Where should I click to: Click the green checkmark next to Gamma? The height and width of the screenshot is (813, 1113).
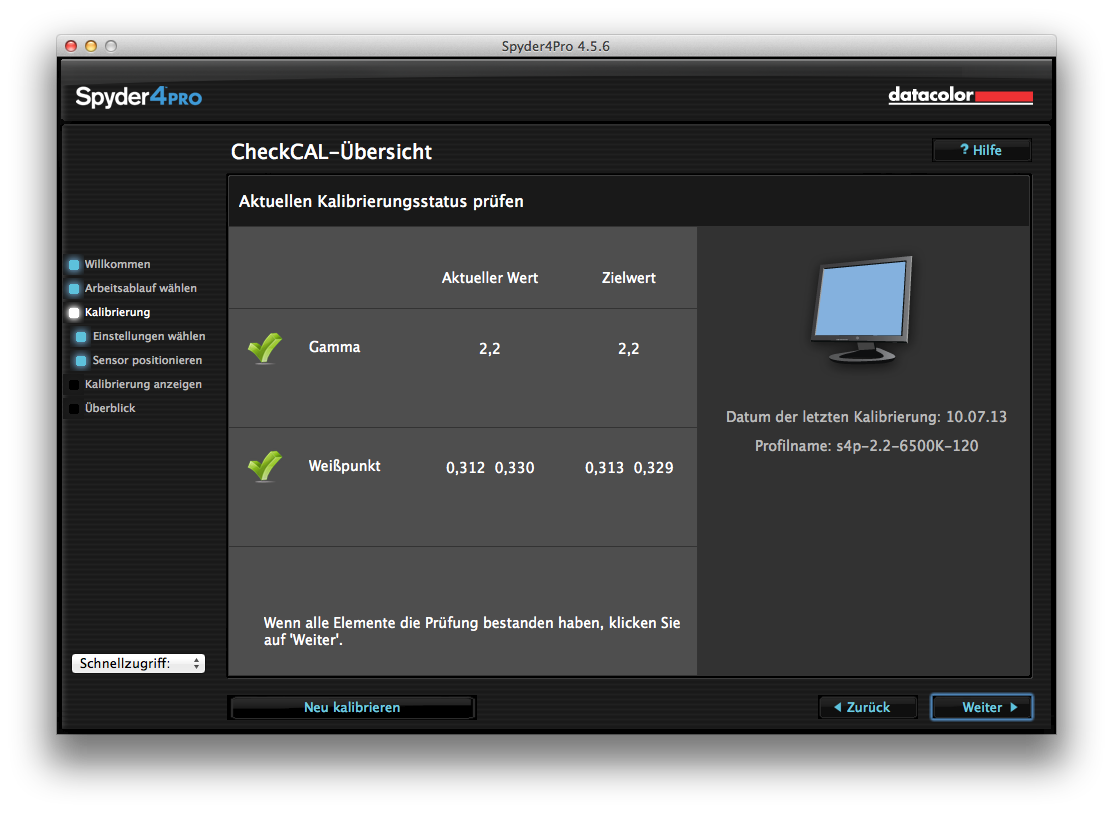265,348
